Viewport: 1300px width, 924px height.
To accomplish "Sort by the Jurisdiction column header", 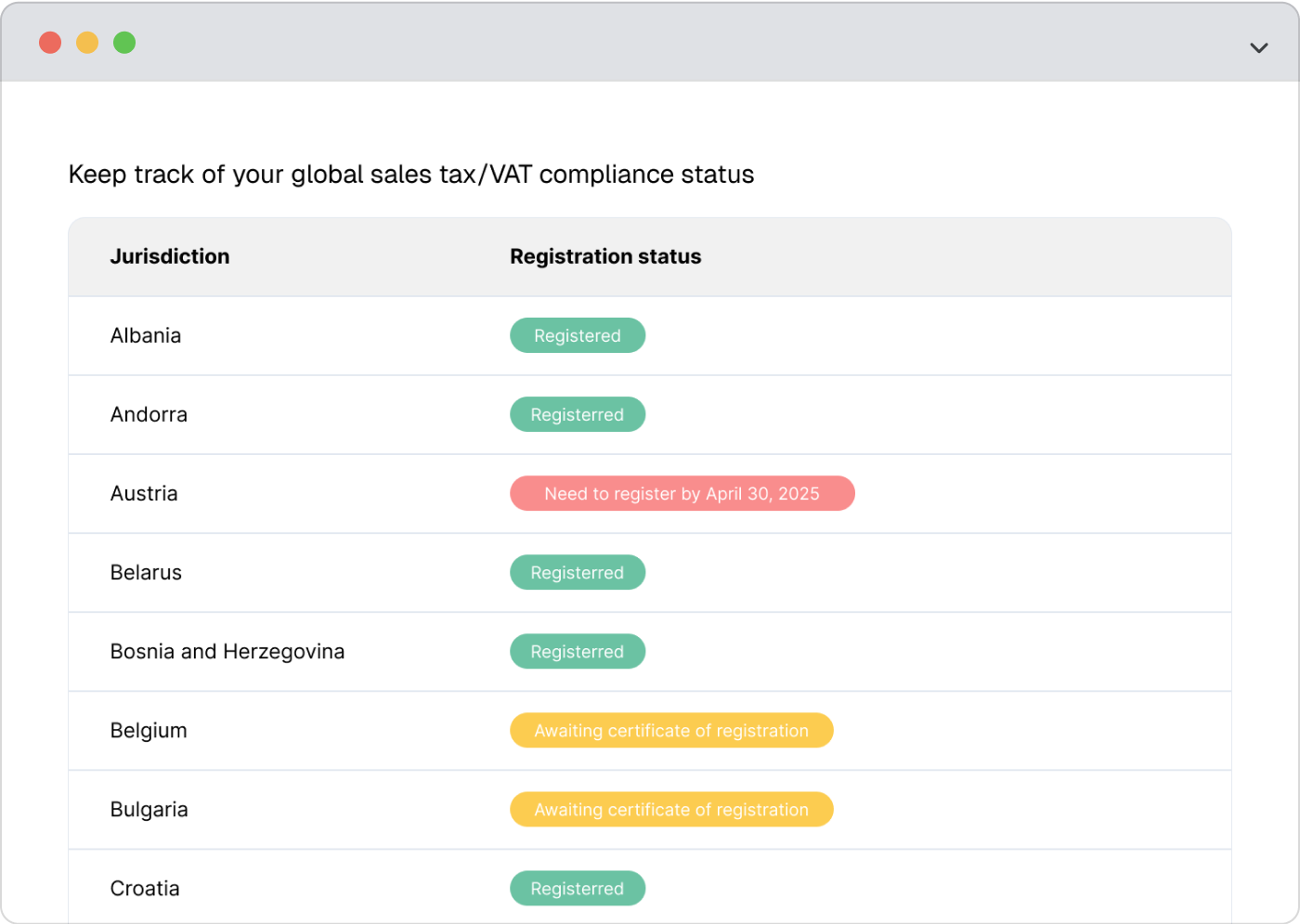I will point(170,256).
